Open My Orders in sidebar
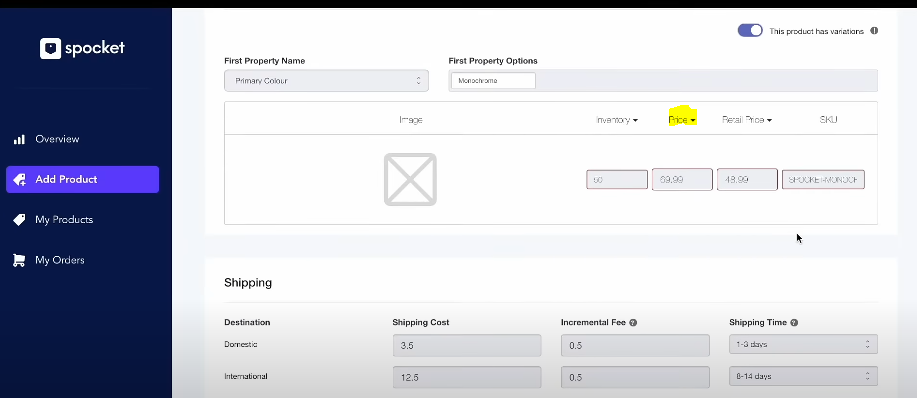917x398 pixels. 60,260
